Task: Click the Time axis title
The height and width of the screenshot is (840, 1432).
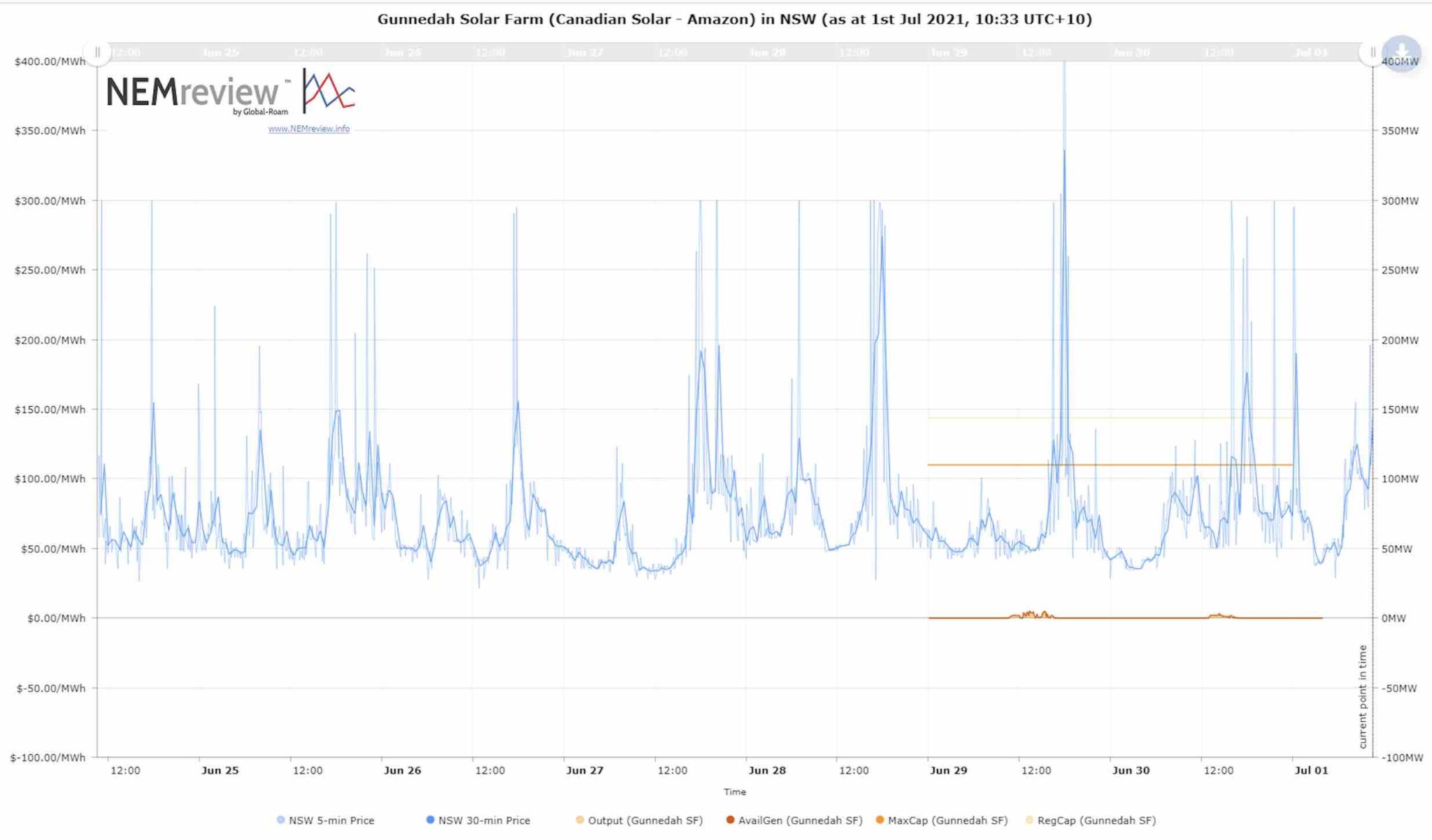Action: click(x=734, y=792)
